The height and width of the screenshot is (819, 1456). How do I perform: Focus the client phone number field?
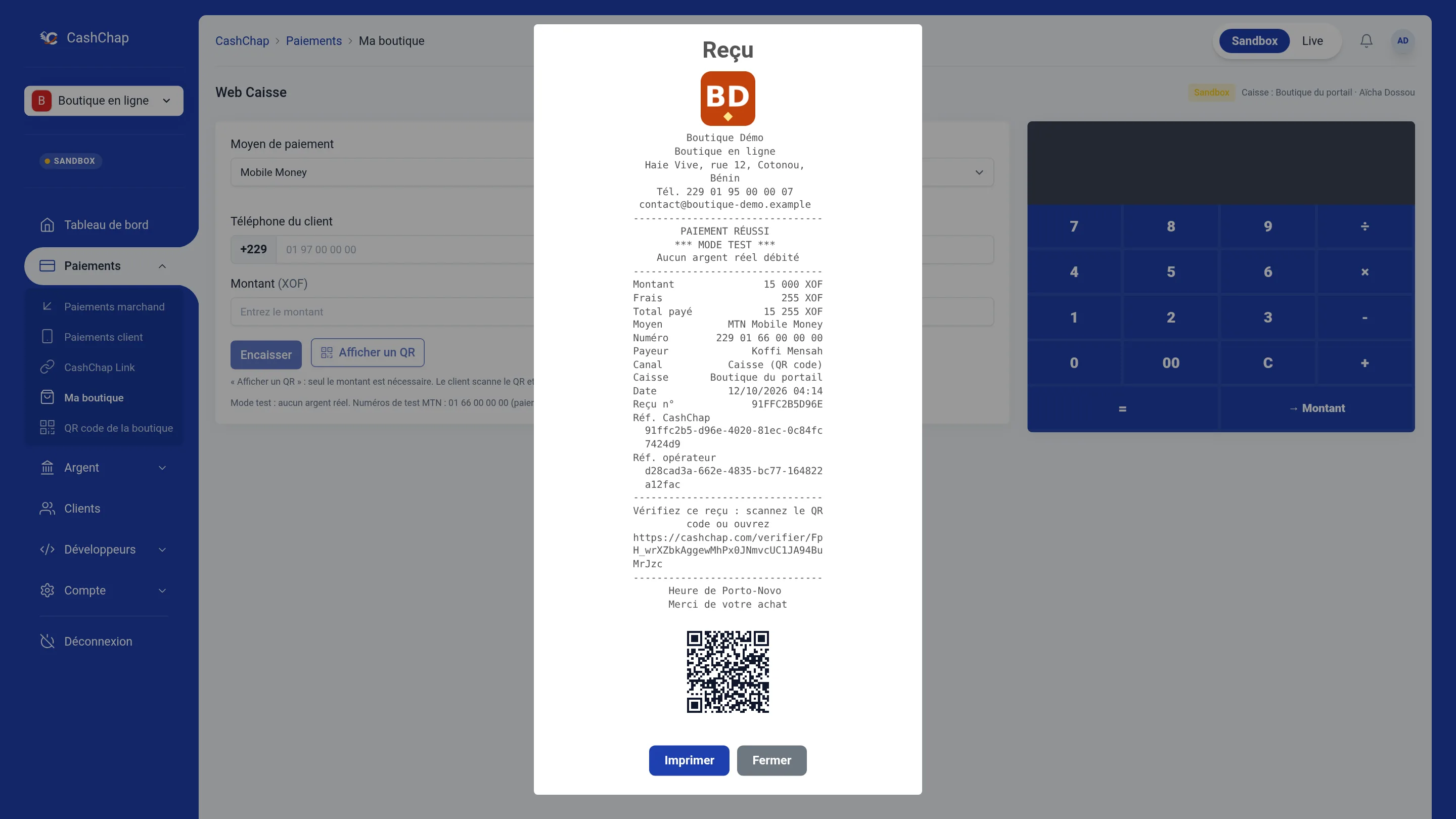click(x=635, y=249)
